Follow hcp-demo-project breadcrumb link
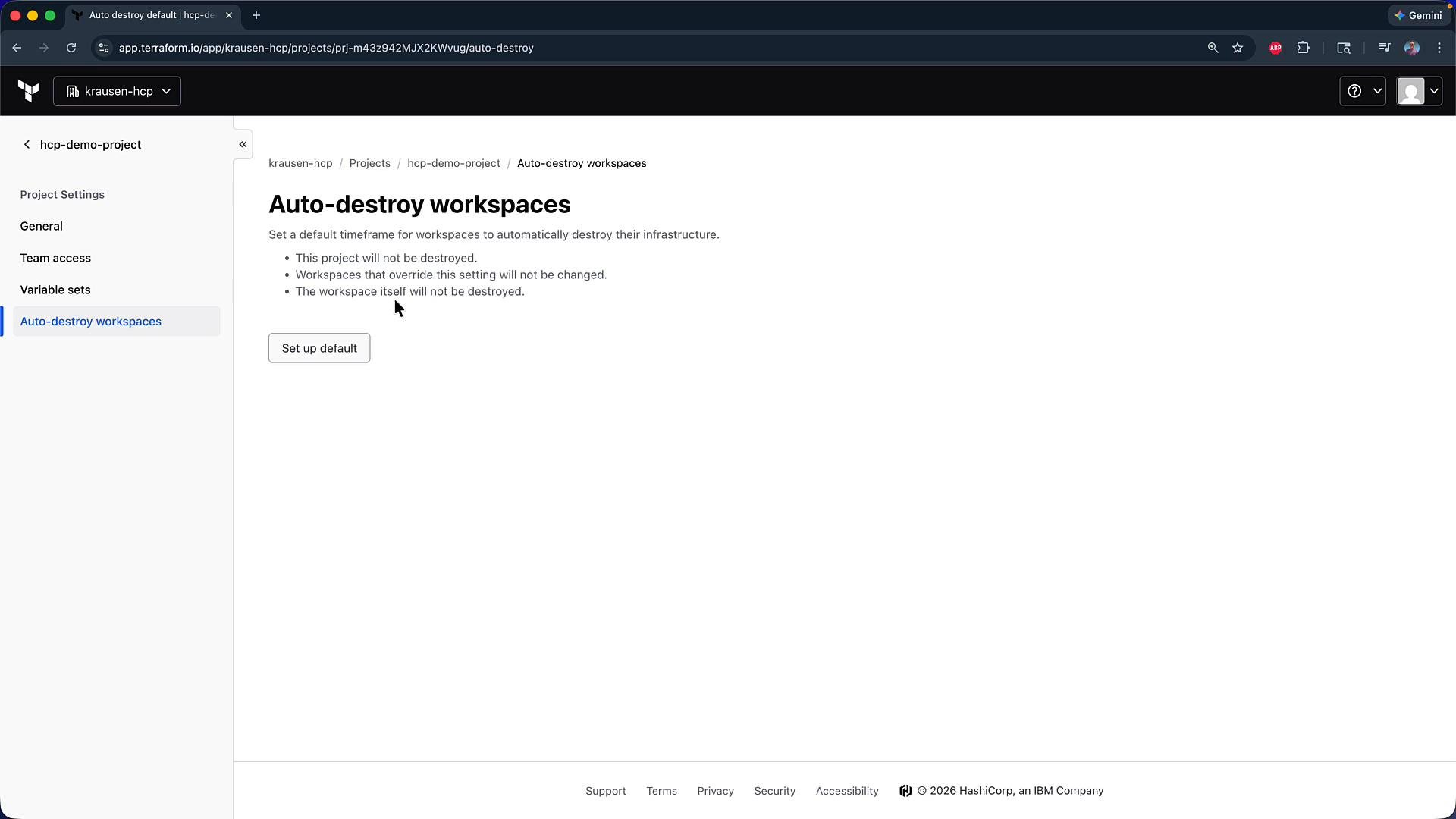1456x819 pixels. coord(453,163)
